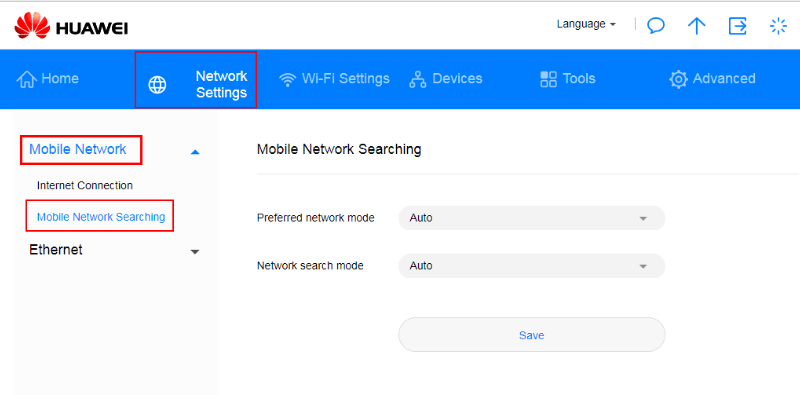Image resolution: width=800 pixels, height=395 pixels.
Task: Click the Tools grid icon
Action: click(548, 79)
